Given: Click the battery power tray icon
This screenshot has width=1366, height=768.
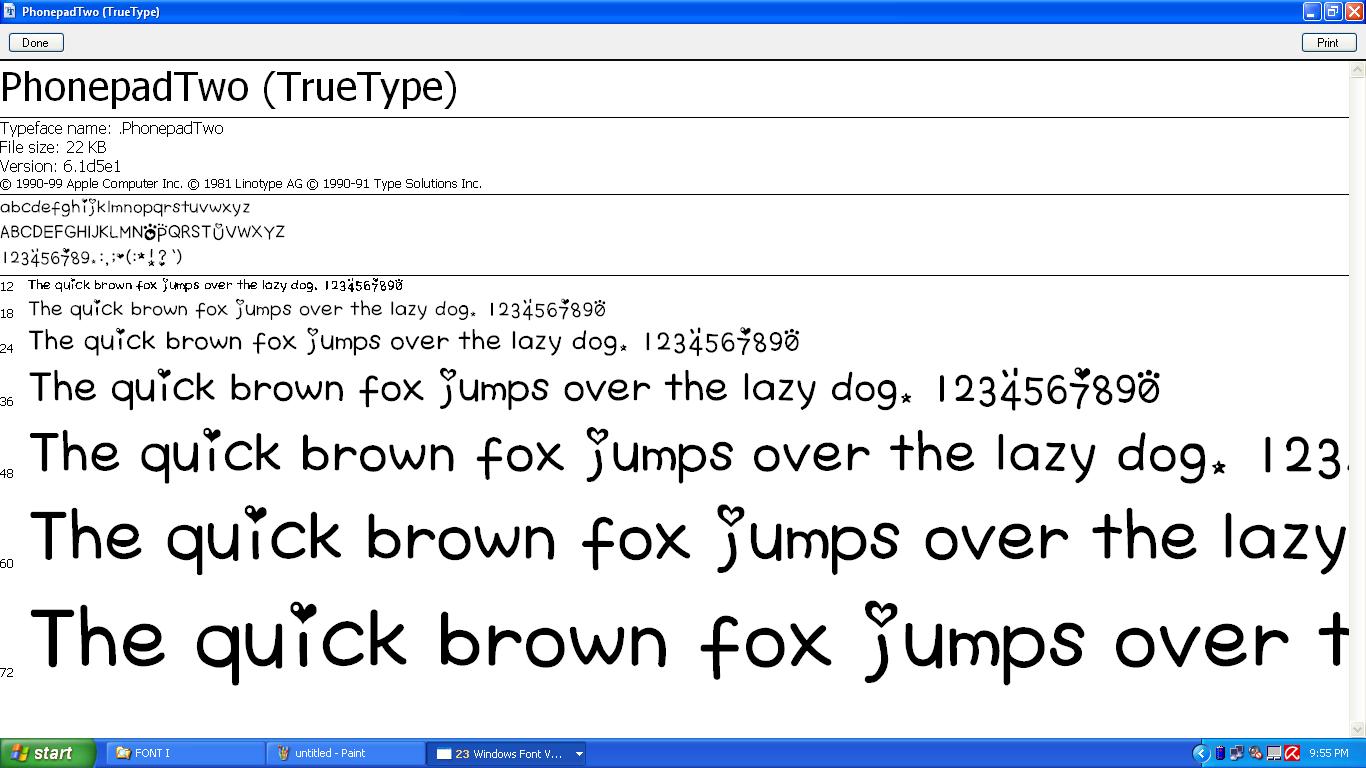Looking at the screenshot, I should coord(1220,753).
